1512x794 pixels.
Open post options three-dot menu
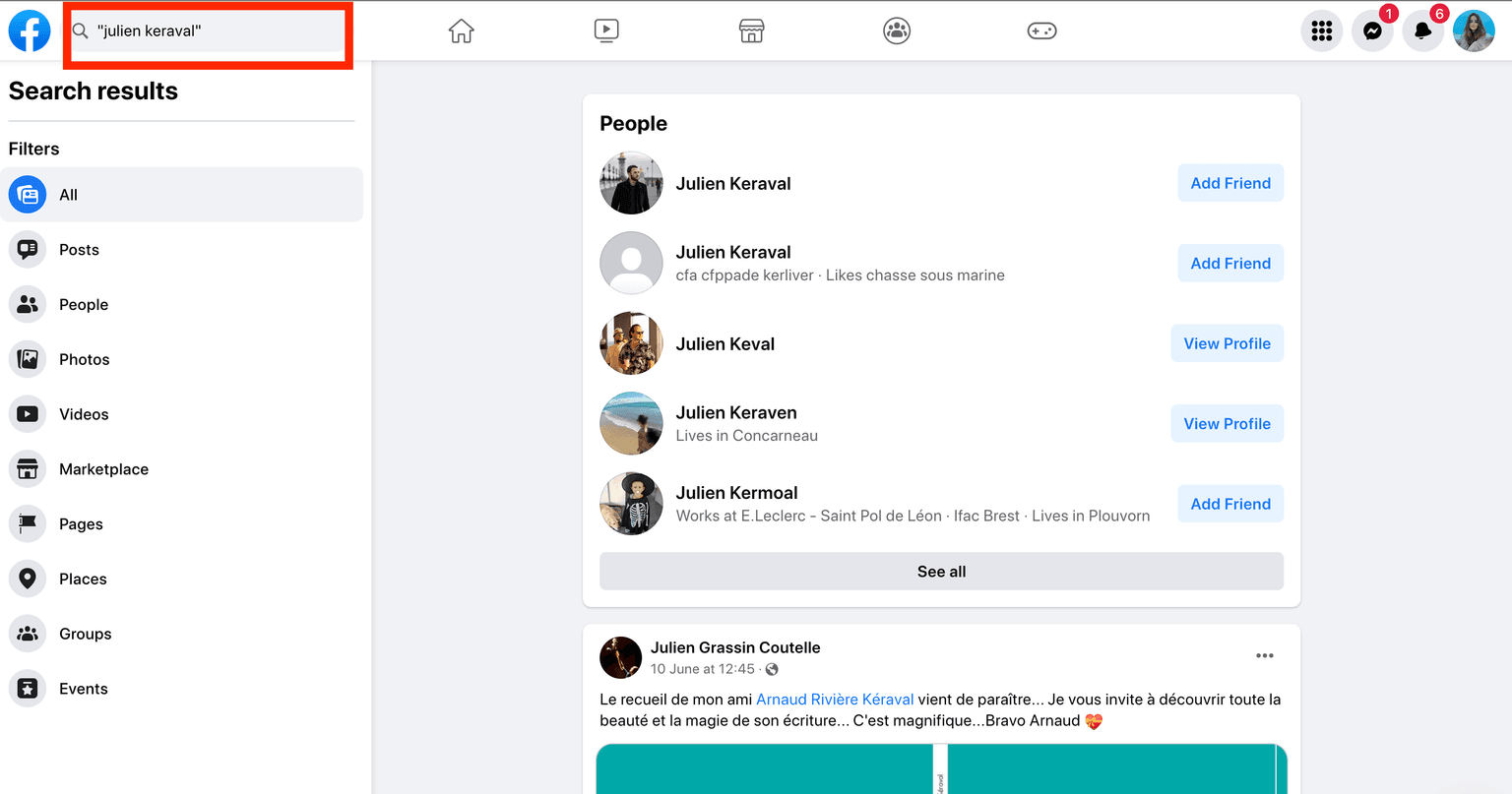[1265, 655]
